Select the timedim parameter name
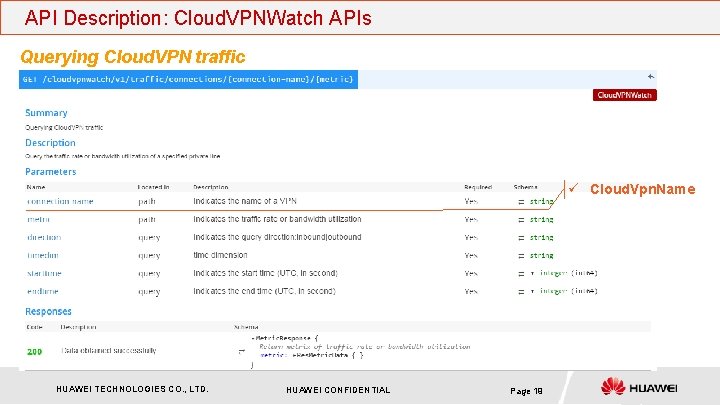 pyautogui.click(x=43, y=255)
